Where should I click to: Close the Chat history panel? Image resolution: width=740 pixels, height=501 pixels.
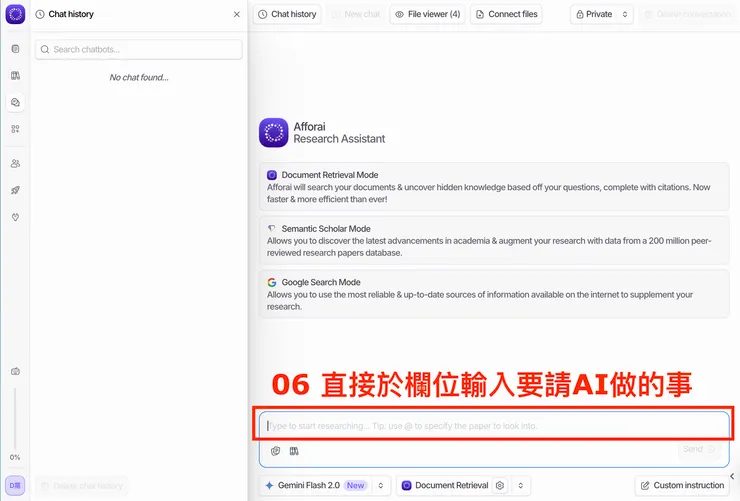[236, 14]
